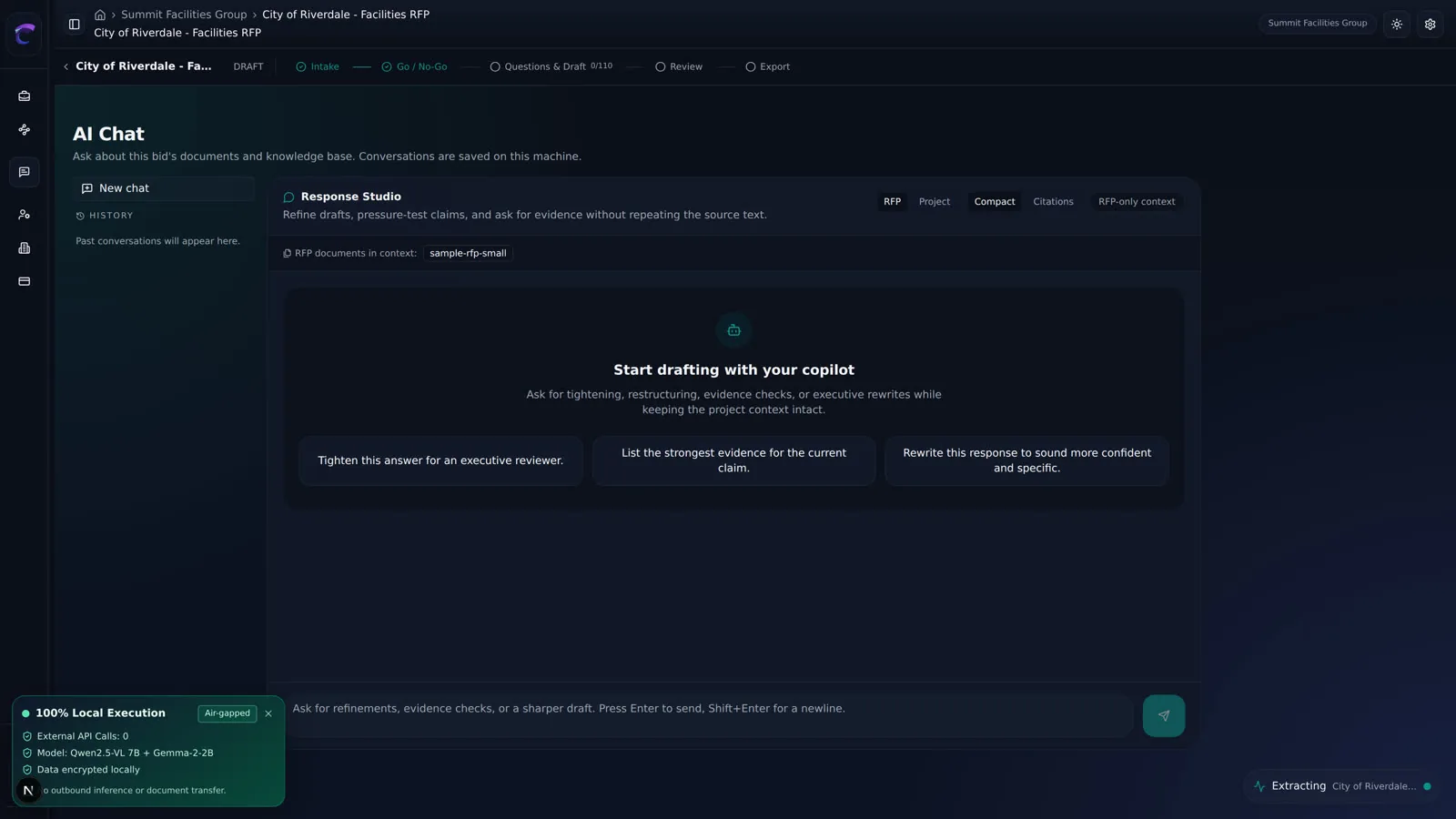The height and width of the screenshot is (819, 1456).
Task: Toggle Citations display
Action: (1053, 202)
